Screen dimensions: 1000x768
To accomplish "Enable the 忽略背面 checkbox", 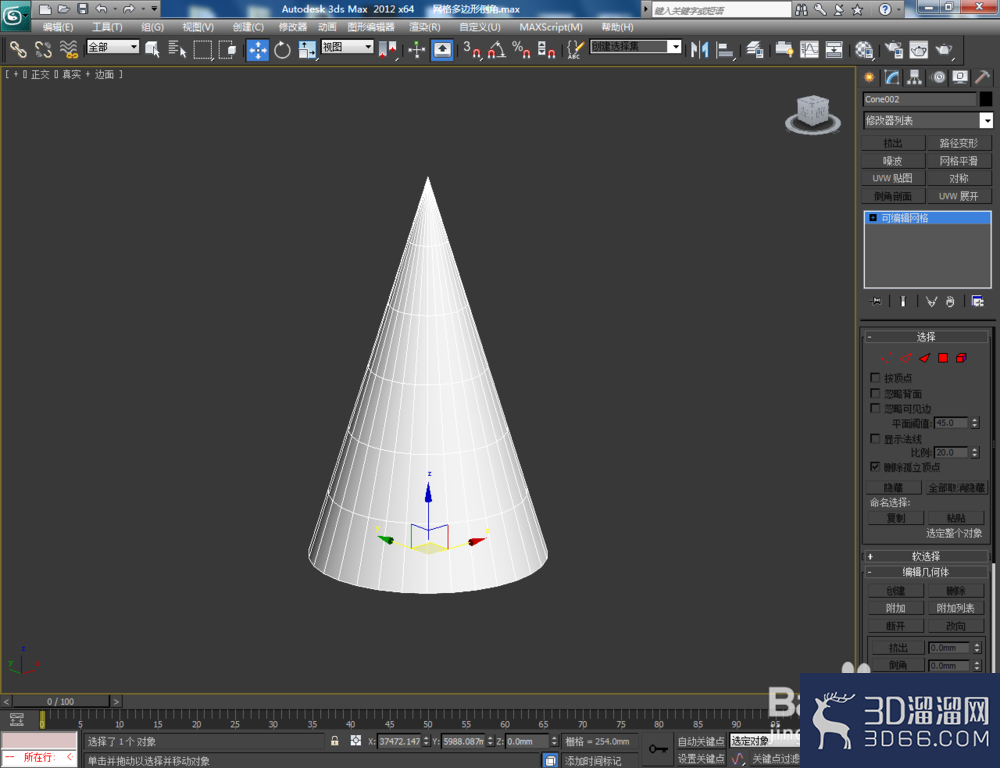I will pyautogui.click(x=875, y=393).
